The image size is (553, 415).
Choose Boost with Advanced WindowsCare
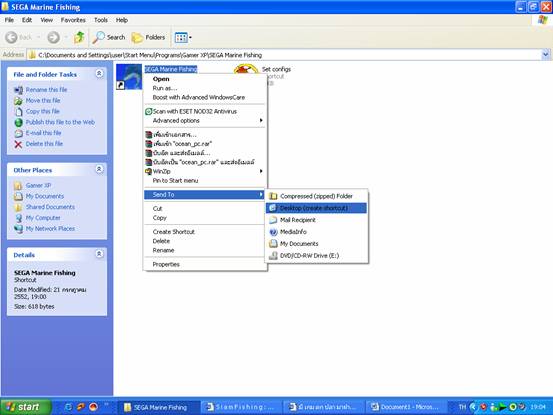tap(205, 97)
